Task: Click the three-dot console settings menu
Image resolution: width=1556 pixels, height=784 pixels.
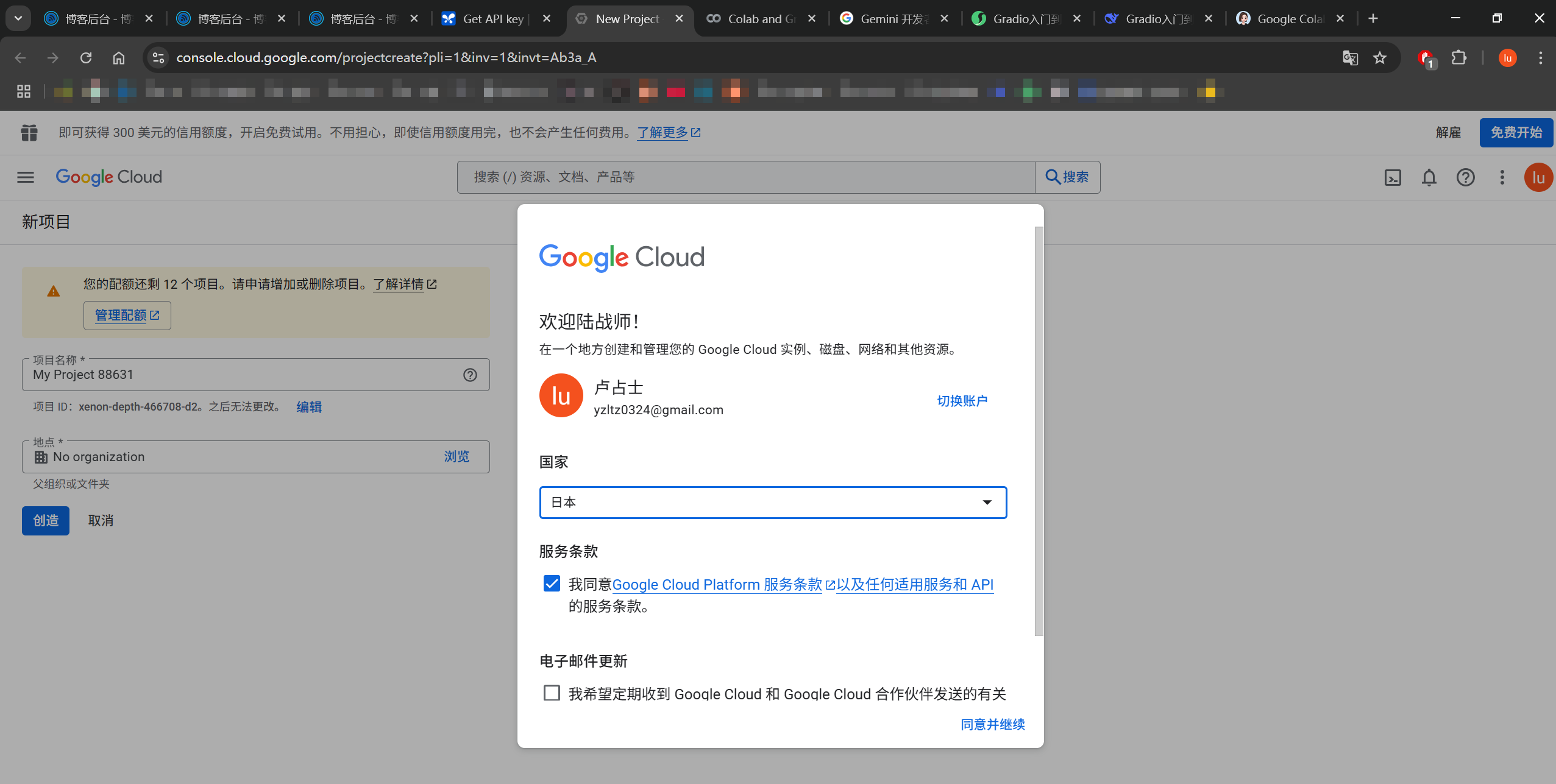Action: (1502, 177)
